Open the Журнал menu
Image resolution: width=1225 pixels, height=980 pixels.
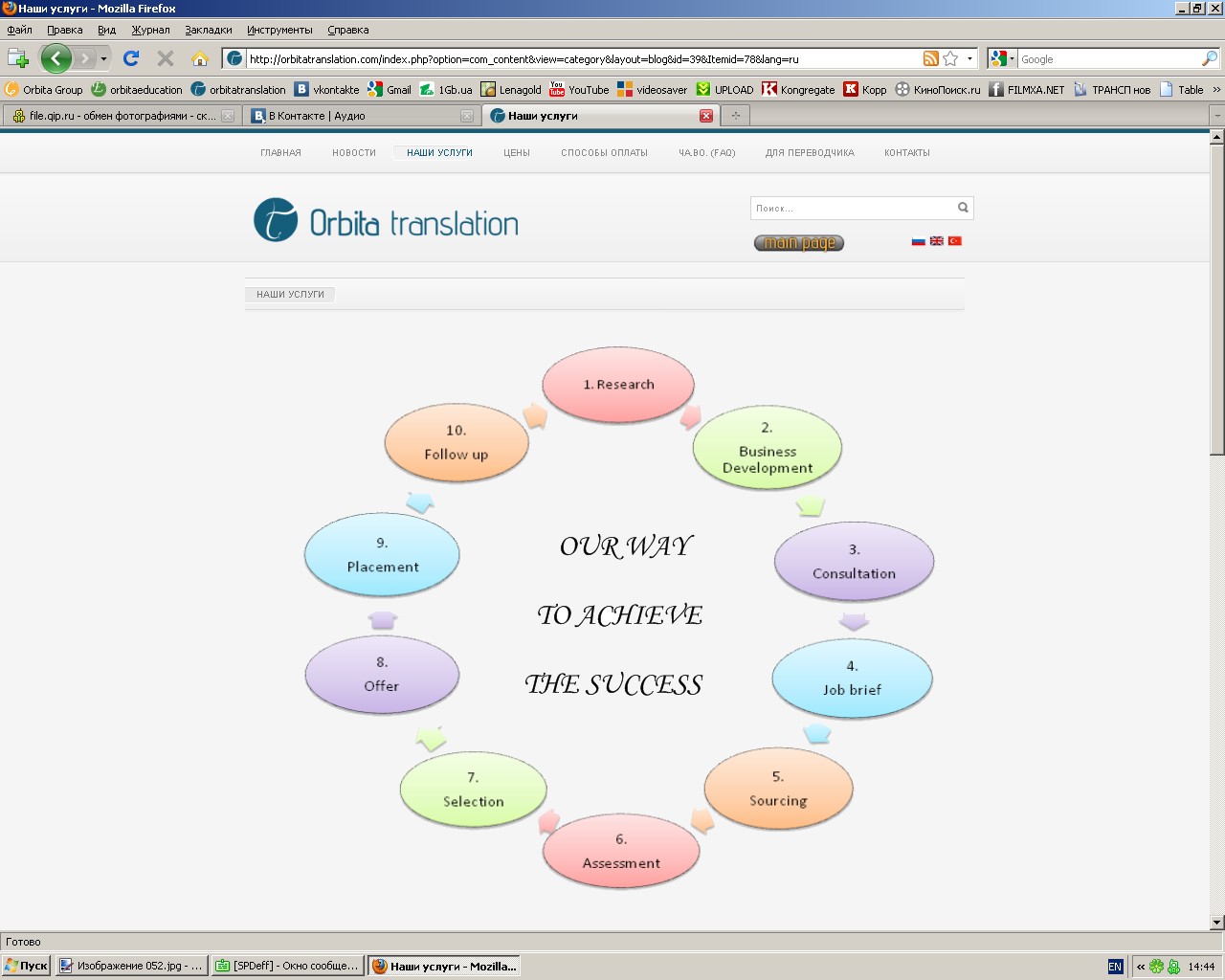[x=150, y=30]
